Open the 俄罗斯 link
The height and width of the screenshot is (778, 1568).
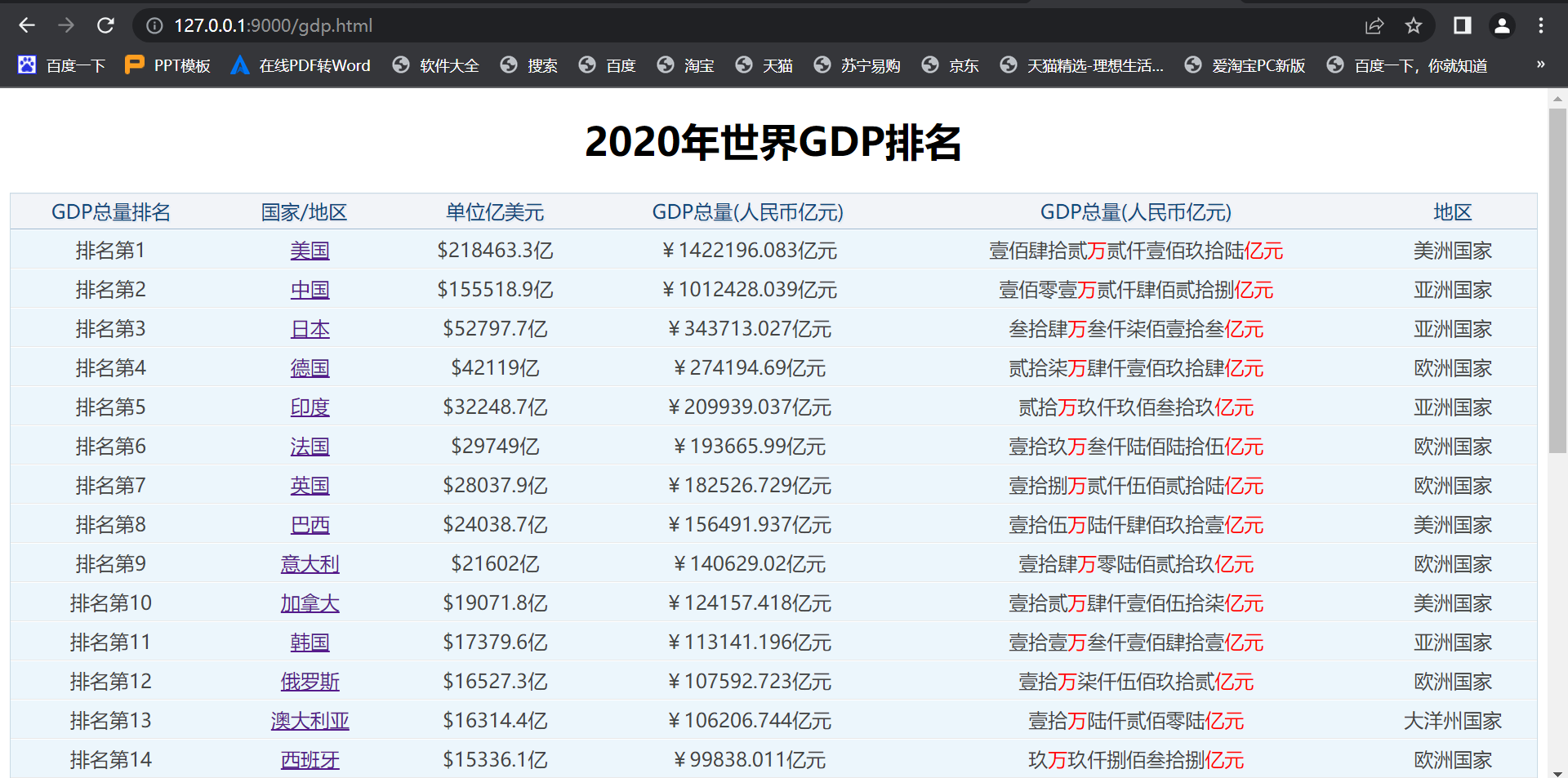coord(310,682)
